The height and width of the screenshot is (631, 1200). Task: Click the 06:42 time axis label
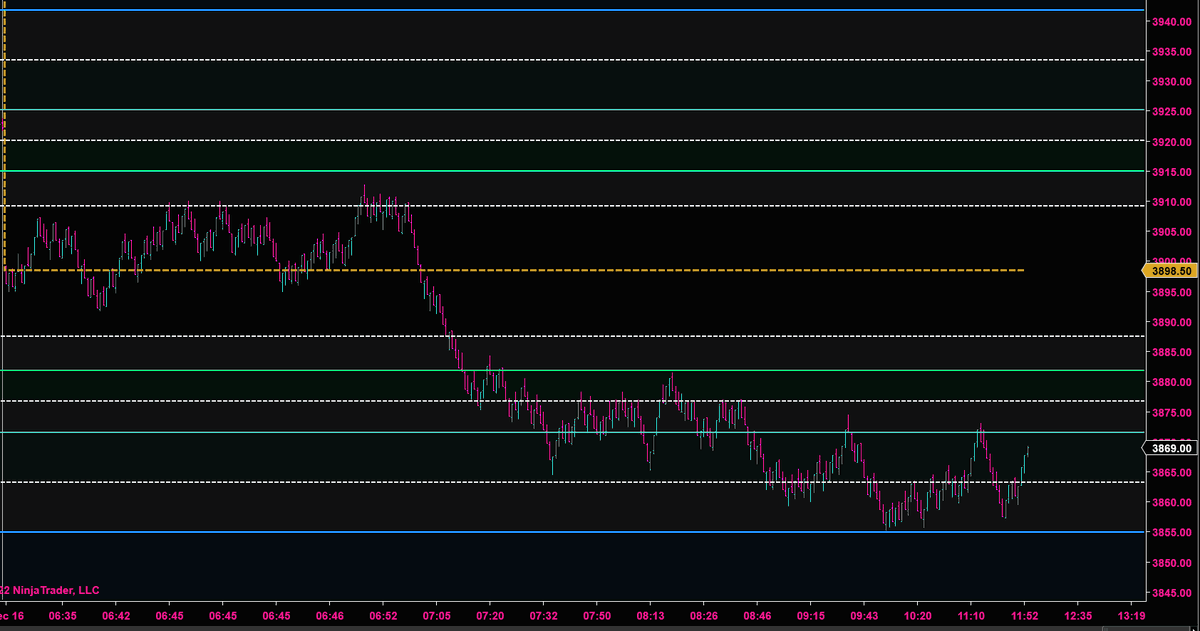(116, 616)
